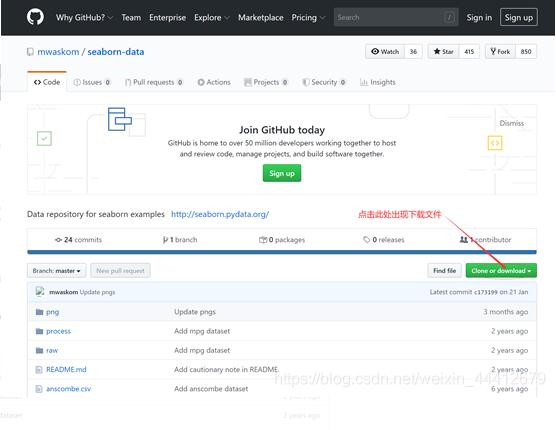Screen dimensions: 556x430
Task: Open the 0 releases link
Action: (x=384, y=240)
